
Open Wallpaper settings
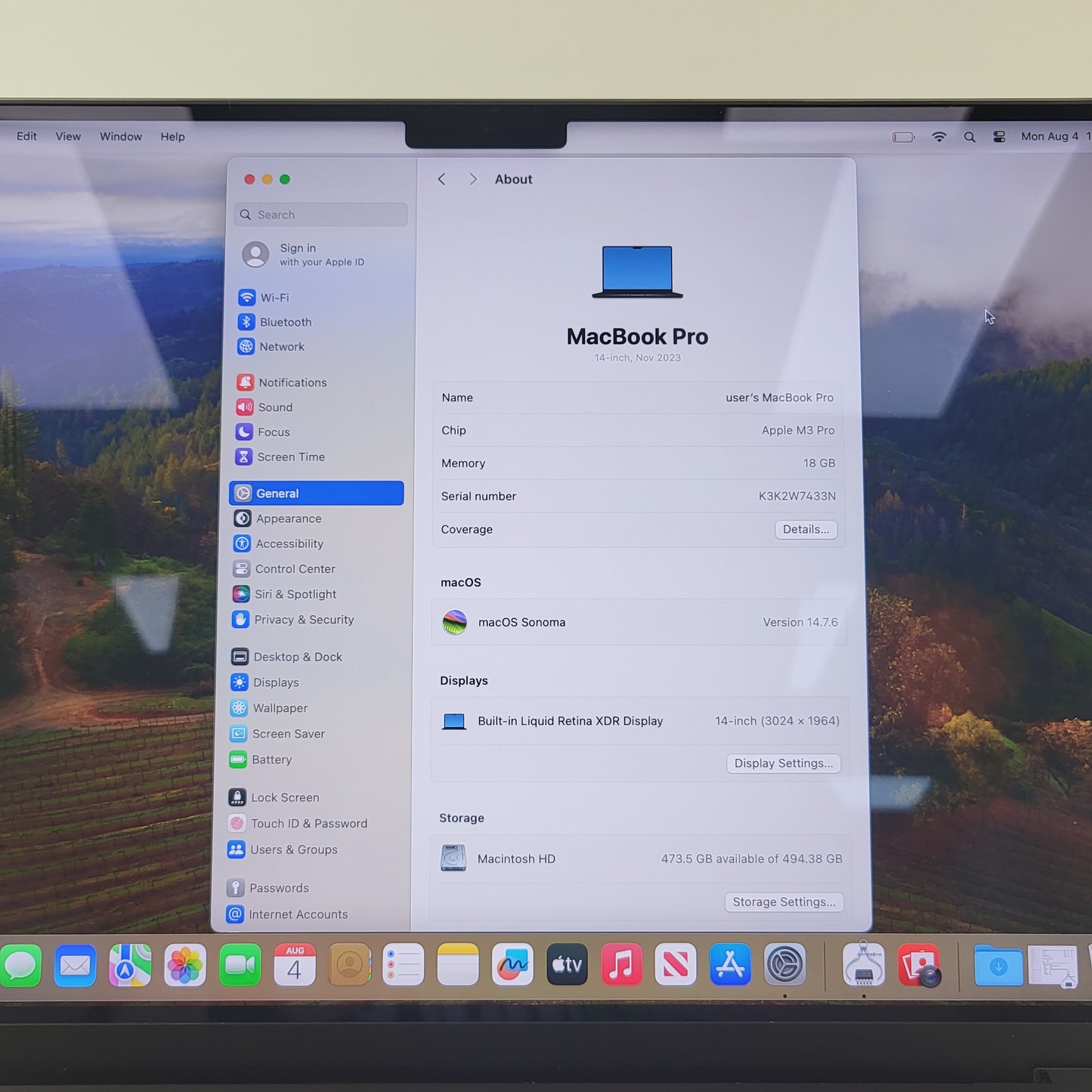(270, 708)
